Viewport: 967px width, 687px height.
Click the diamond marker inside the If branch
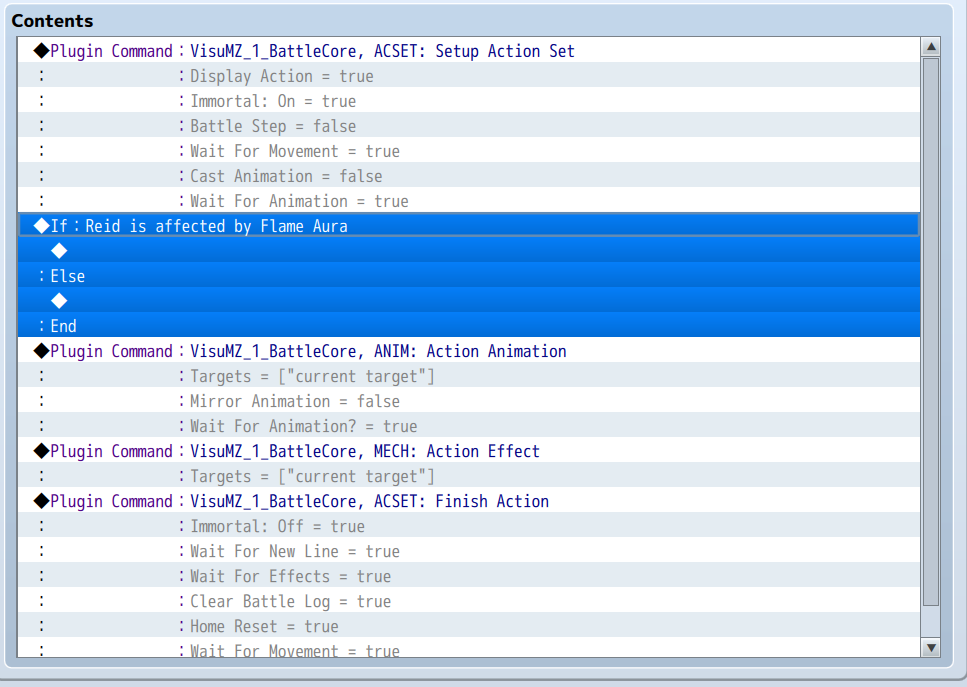point(59,250)
